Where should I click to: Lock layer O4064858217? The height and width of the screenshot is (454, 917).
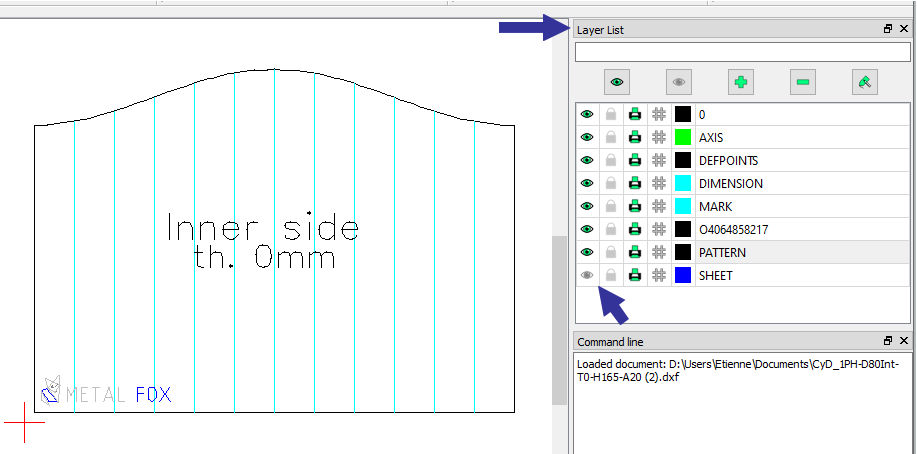pos(611,229)
